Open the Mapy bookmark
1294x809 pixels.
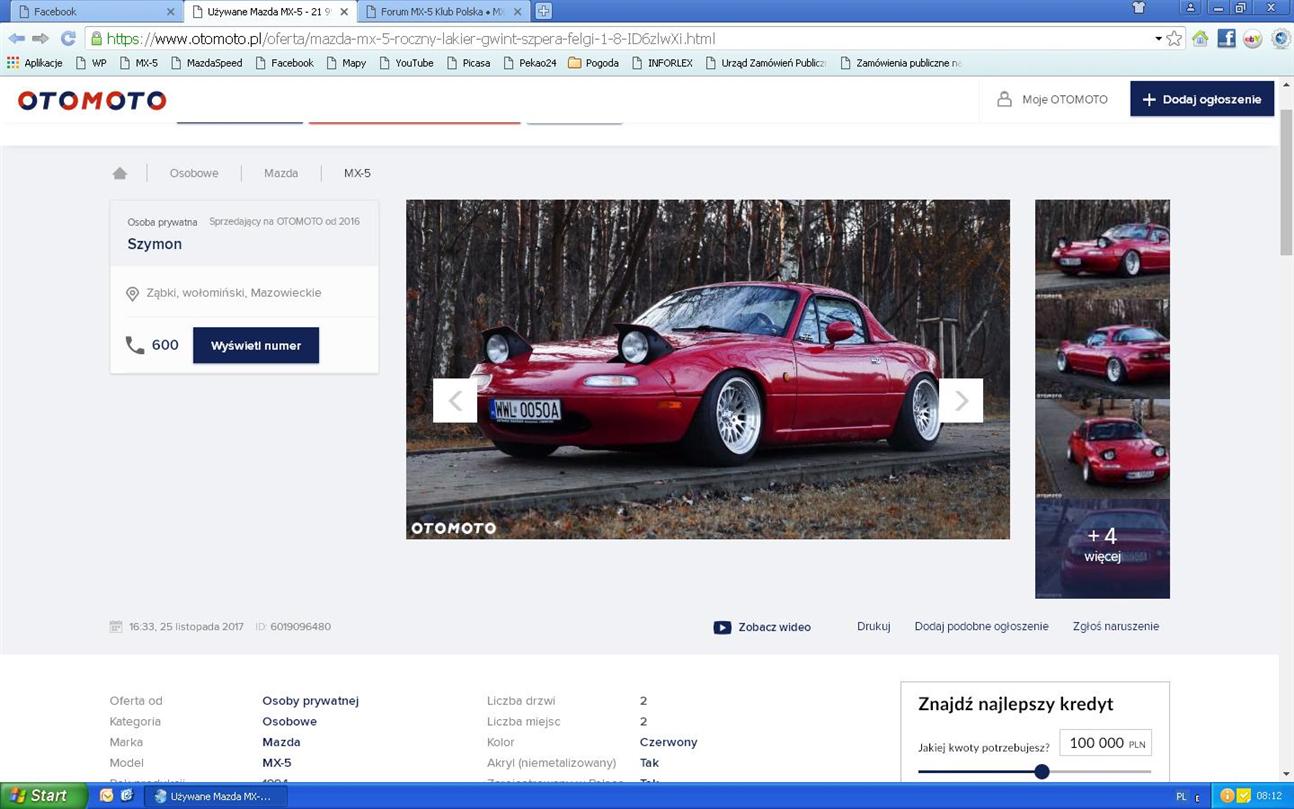coord(346,63)
